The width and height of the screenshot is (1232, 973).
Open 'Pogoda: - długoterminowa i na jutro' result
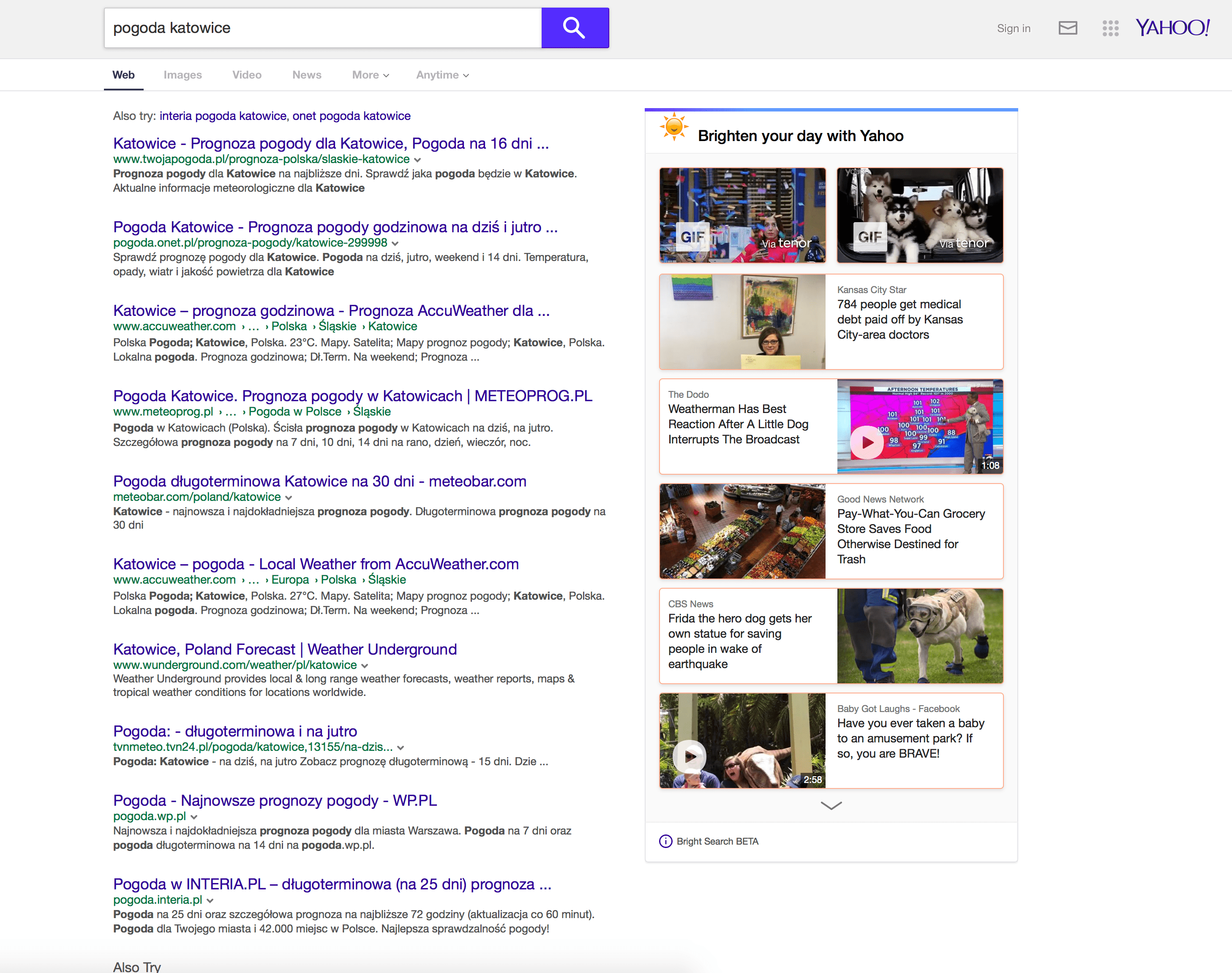(x=235, y=731)
